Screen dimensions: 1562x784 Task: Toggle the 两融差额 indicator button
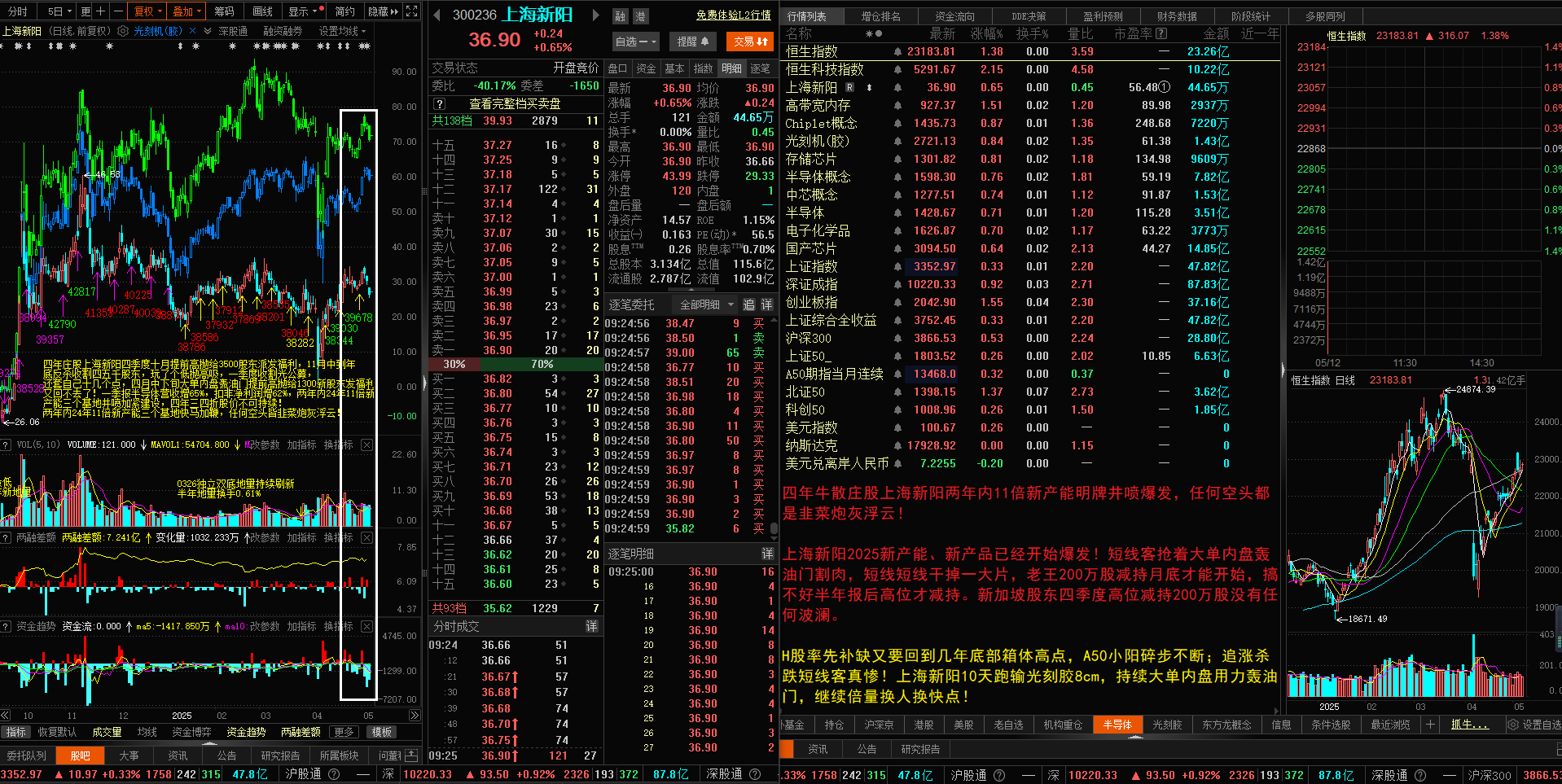(x=301, y=732)
